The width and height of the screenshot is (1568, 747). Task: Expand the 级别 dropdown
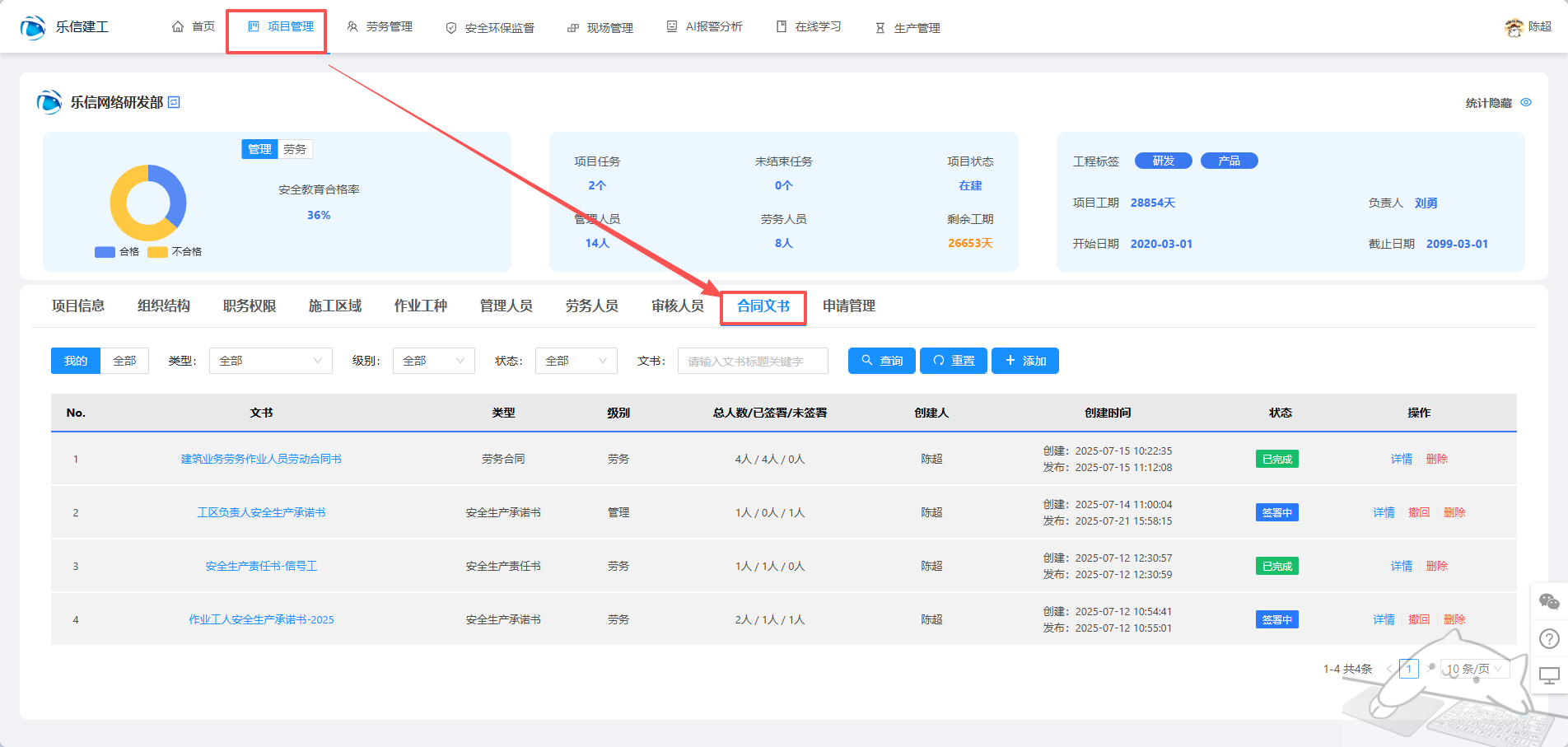[433, 361]
